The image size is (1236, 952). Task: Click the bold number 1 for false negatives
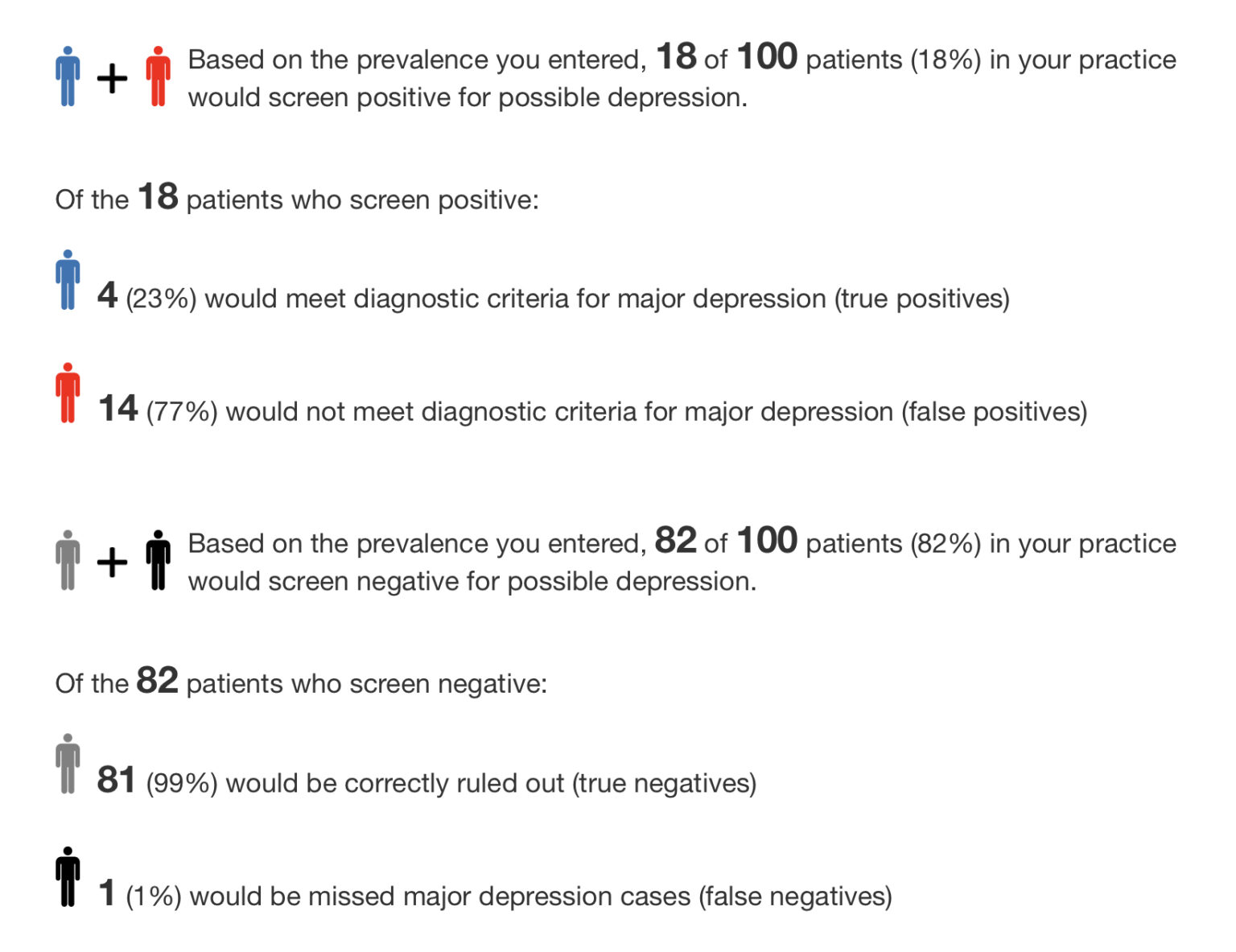point(106,893)
